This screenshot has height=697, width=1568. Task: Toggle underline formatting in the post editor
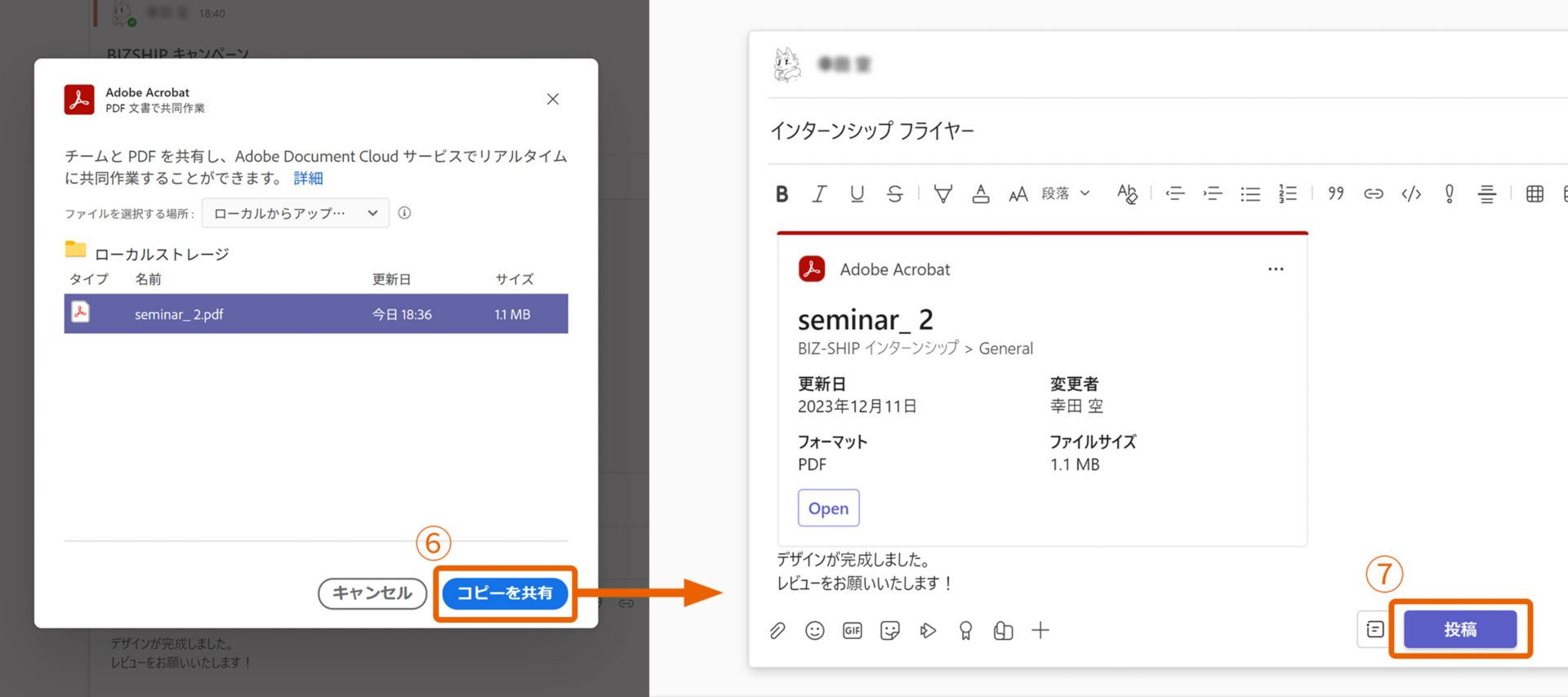pyautogui.click(x=857, y=193)
